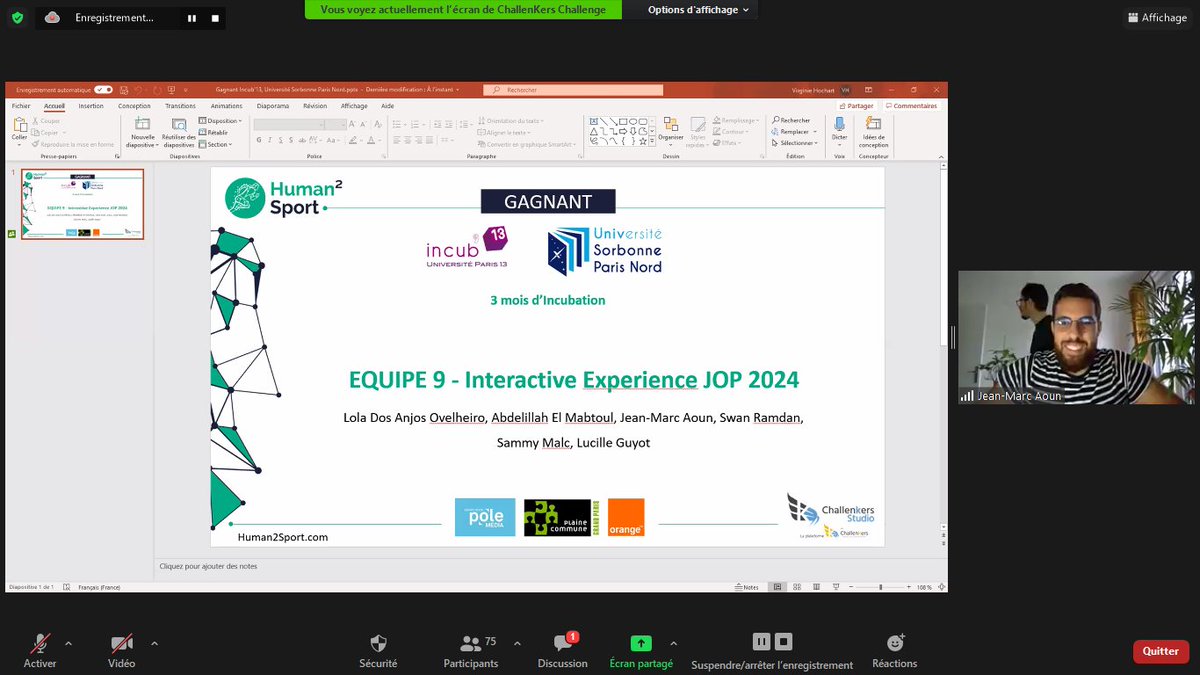Open the Réactions emoji menu
The image size is (1200, 675).
pyautogui.click(x=894, y=650)
